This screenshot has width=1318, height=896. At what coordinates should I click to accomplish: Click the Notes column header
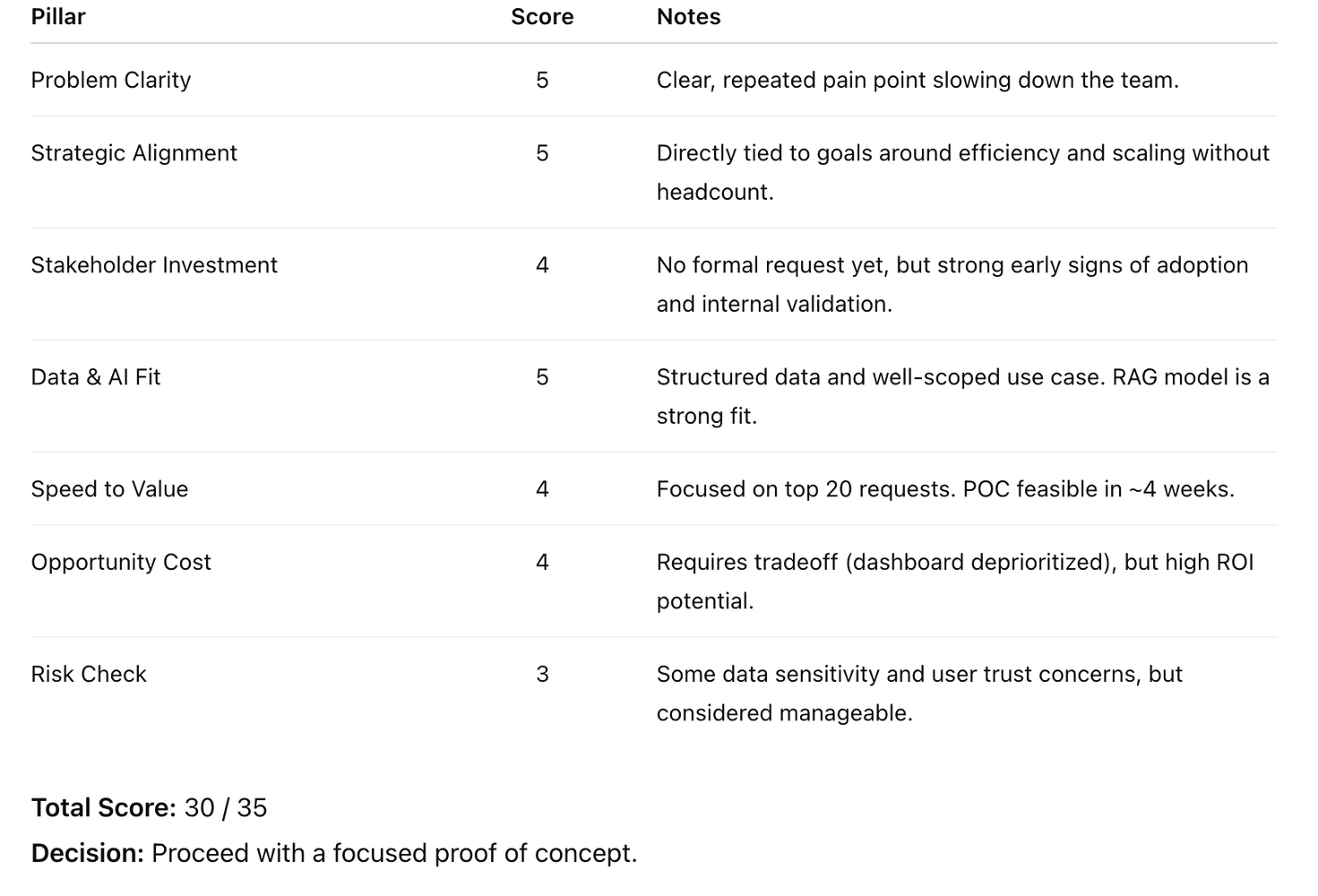pos(688,17)
